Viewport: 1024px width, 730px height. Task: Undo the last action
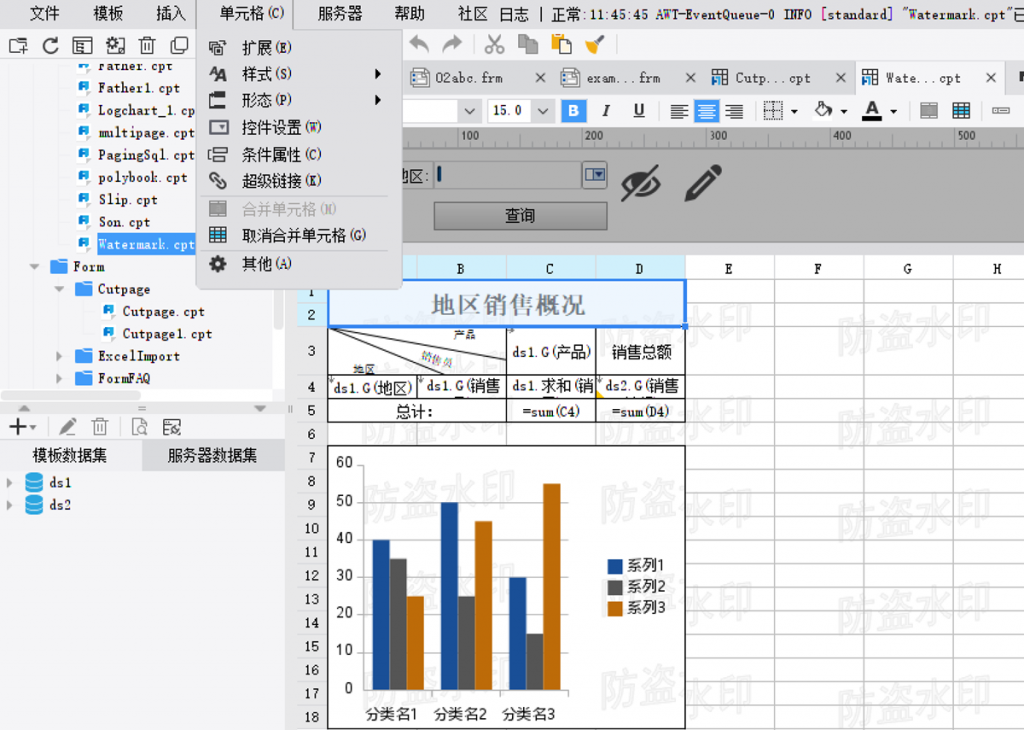point(420,44)
